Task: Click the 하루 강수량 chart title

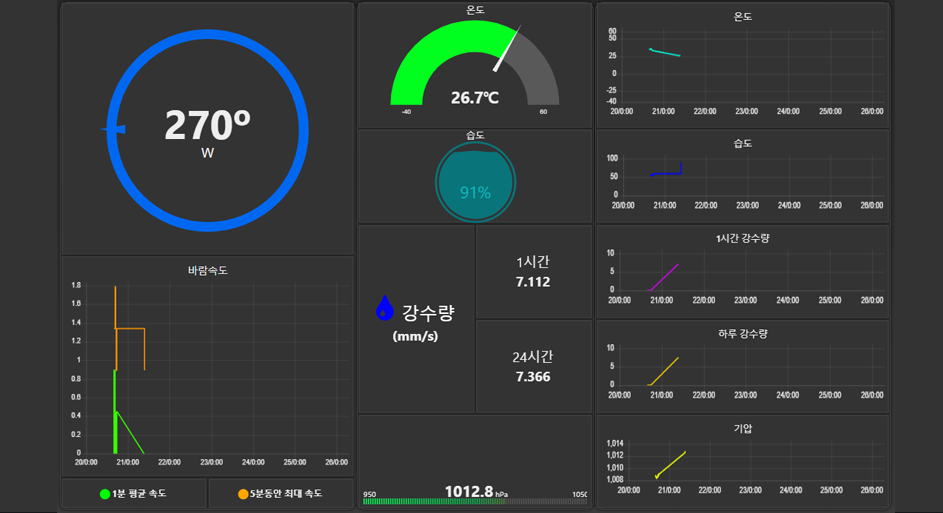Action: 743,334
